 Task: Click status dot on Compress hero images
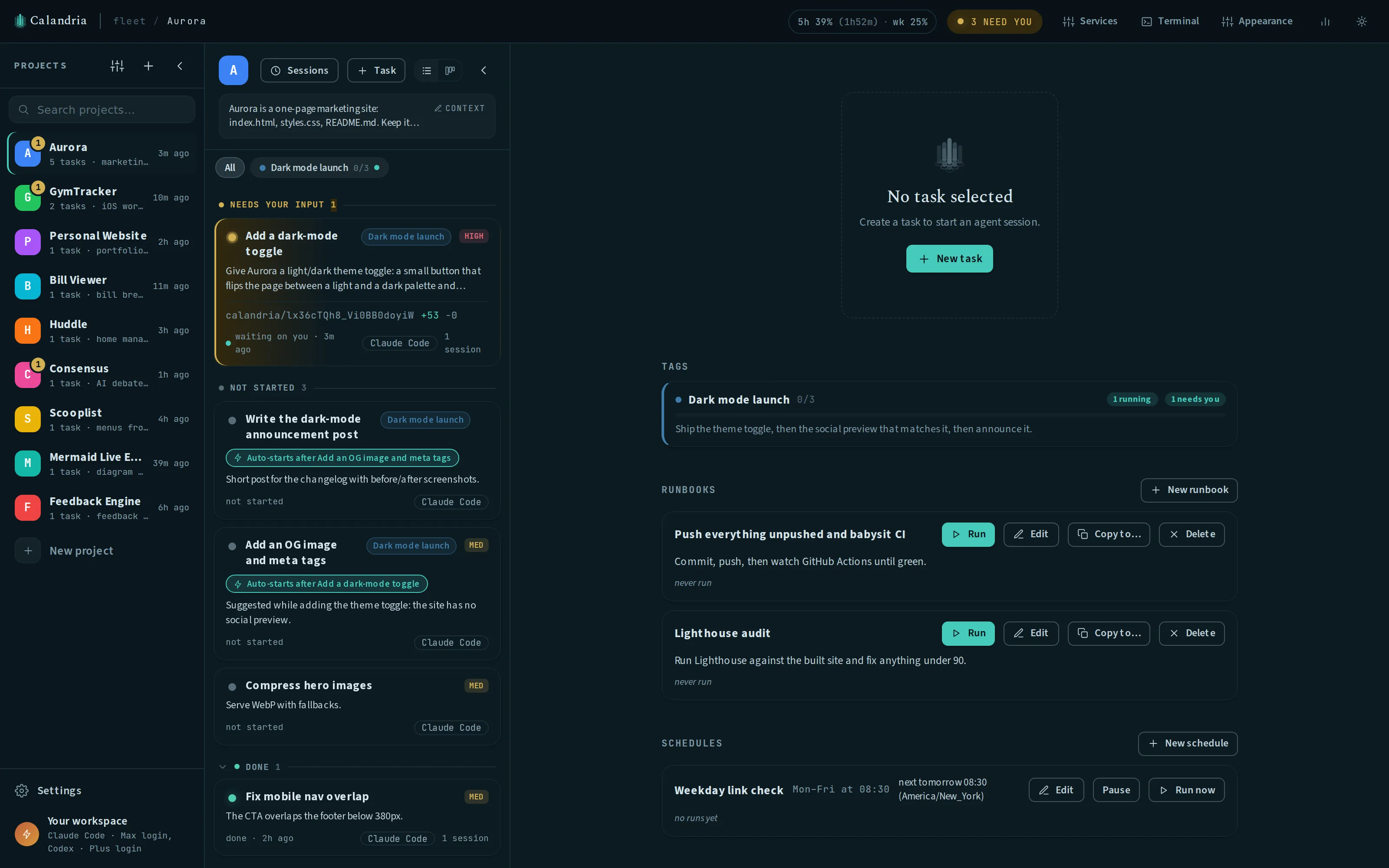232,687
